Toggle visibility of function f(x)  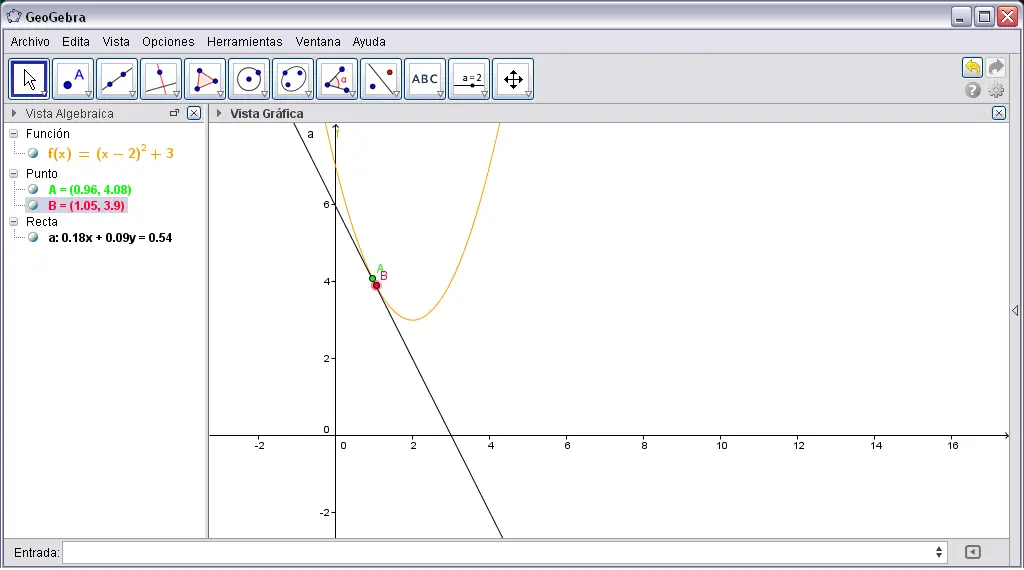pyautogui.click(x=33, y=153)
